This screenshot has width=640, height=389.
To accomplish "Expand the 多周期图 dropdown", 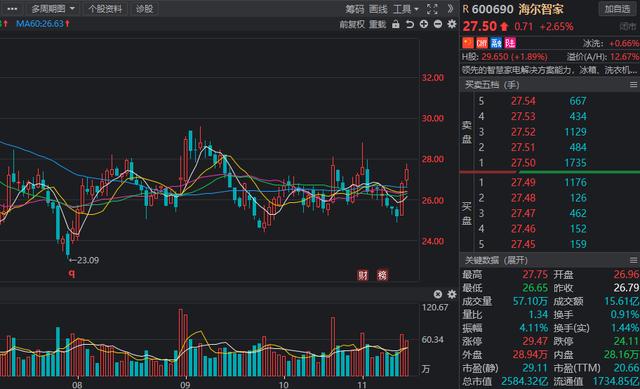I will pyautogui.click(x=53, y=9).
